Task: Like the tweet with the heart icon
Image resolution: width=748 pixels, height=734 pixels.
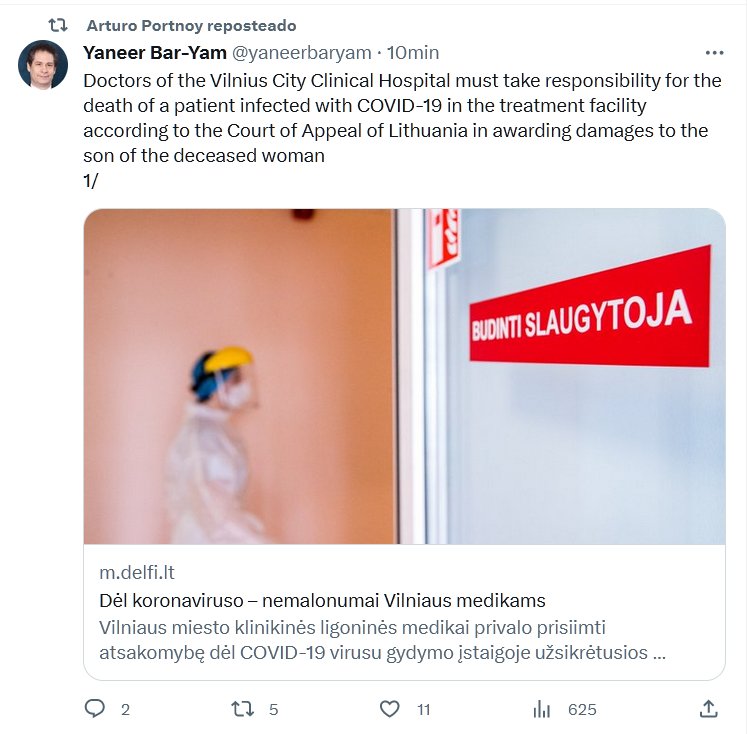Action: tap(389, 709)
